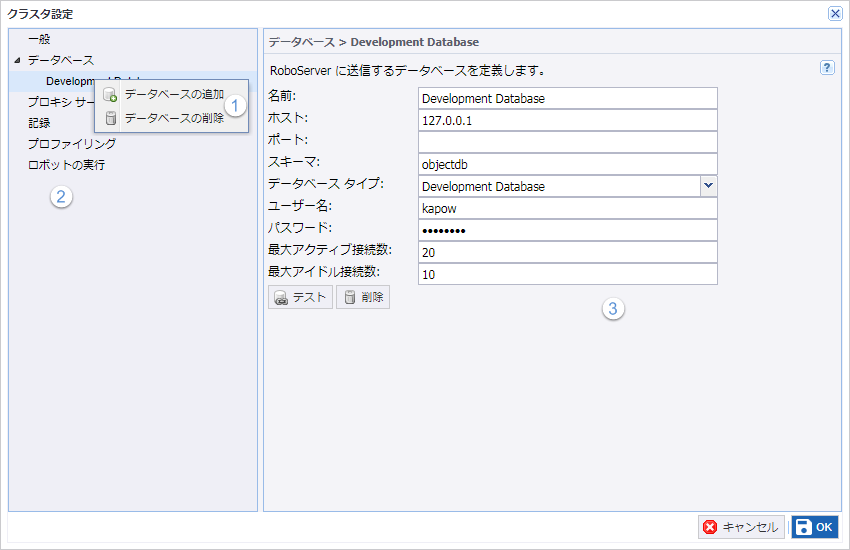Click the trash icon beside データベースの削除
Screen dimensions: 850x550
pos(110,118)
